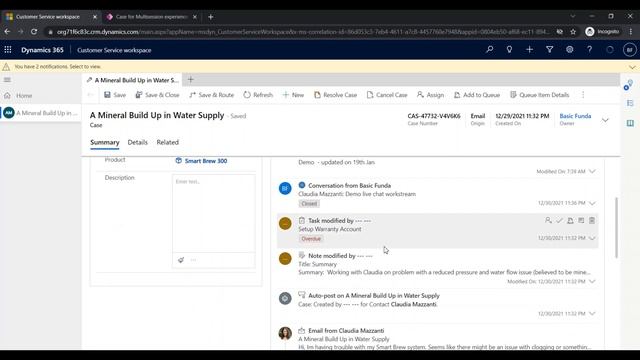Click New in the command bar

pos(293,95)
